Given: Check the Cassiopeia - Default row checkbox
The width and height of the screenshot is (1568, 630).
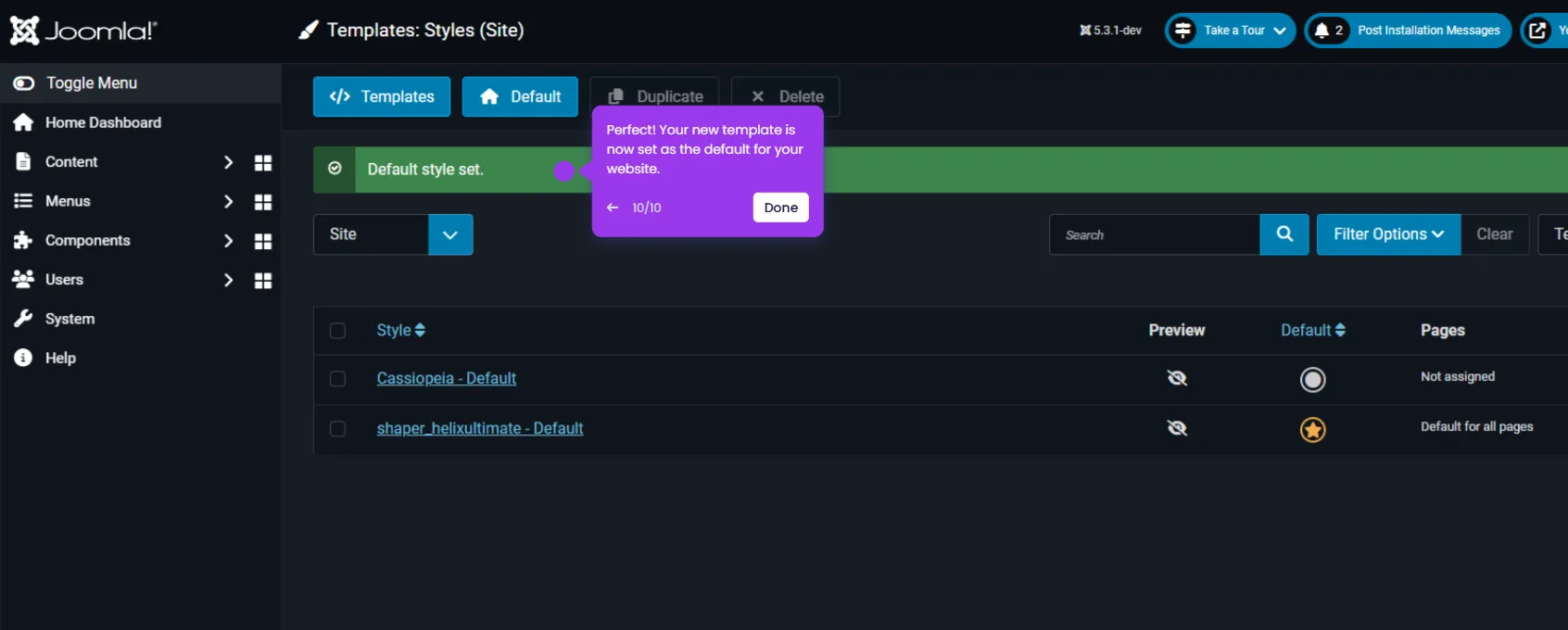Looking at the screenshot, I should click(x=337, y=379).
